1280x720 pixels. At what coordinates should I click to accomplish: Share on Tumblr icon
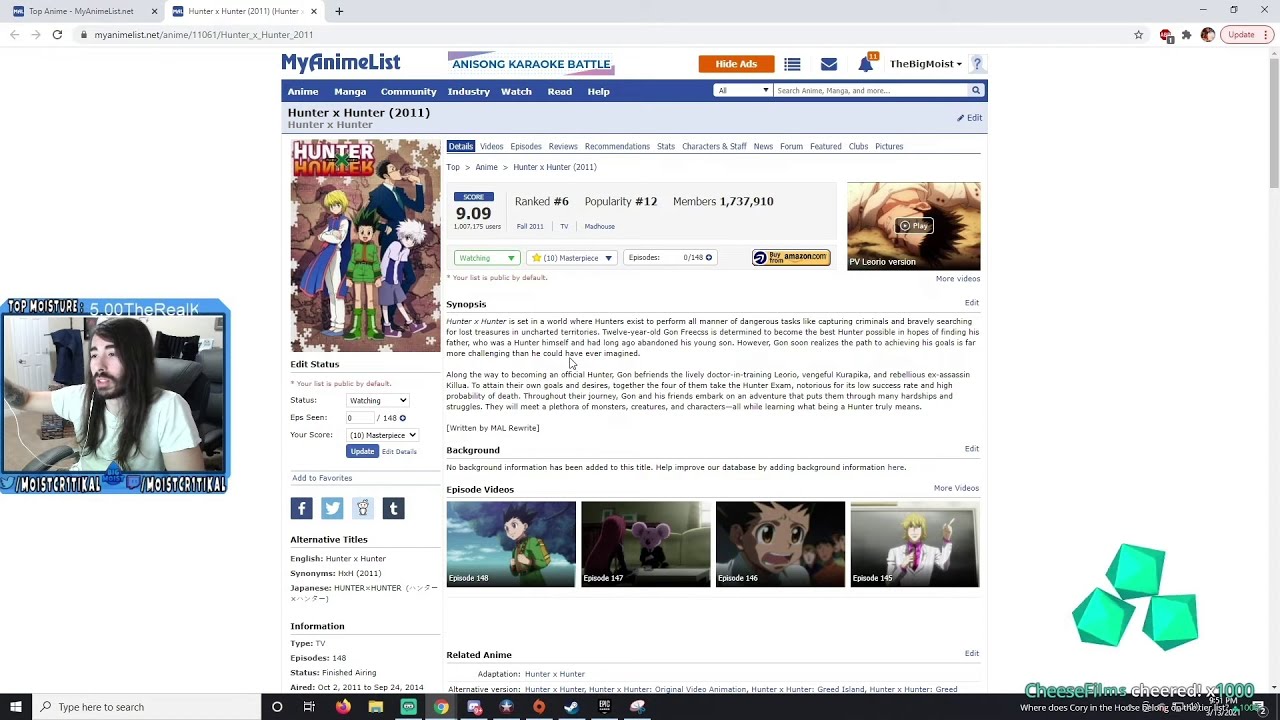pos(393,508)
